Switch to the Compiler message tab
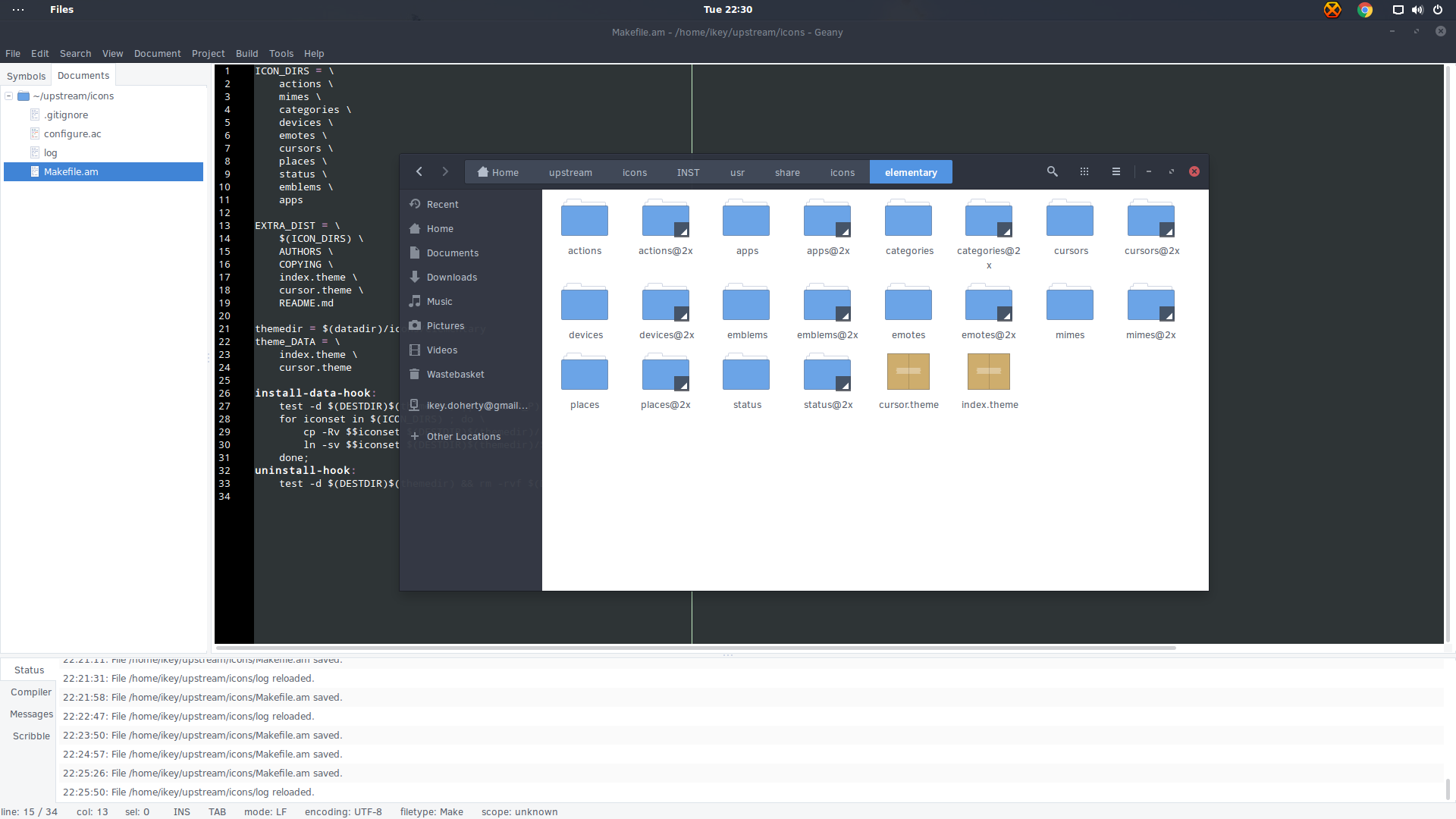 coord(30,692)
